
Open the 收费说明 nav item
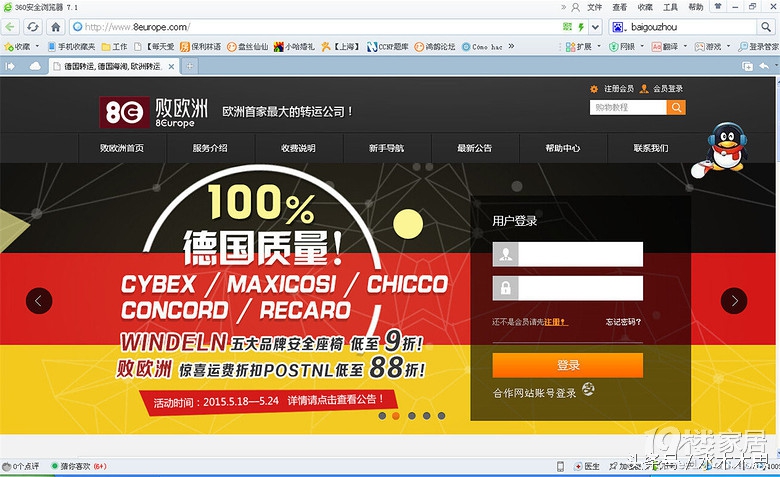(298, 148)
